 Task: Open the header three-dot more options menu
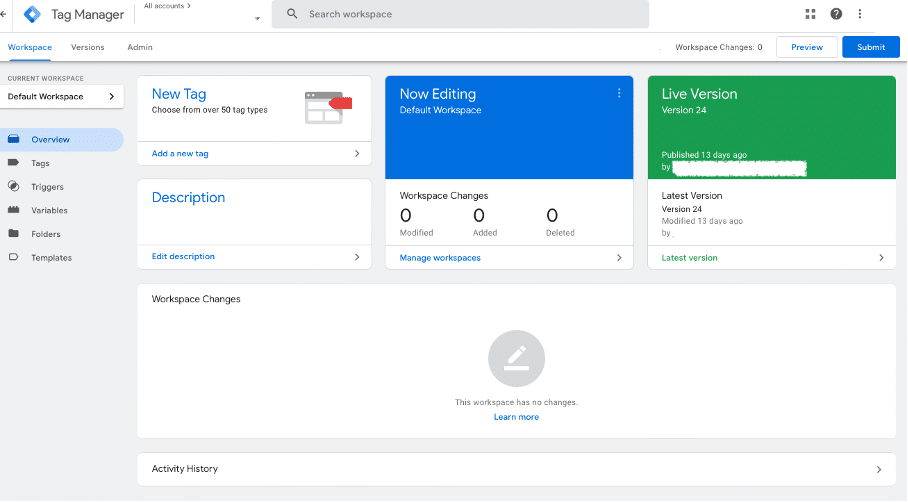[x=859, y=14]
